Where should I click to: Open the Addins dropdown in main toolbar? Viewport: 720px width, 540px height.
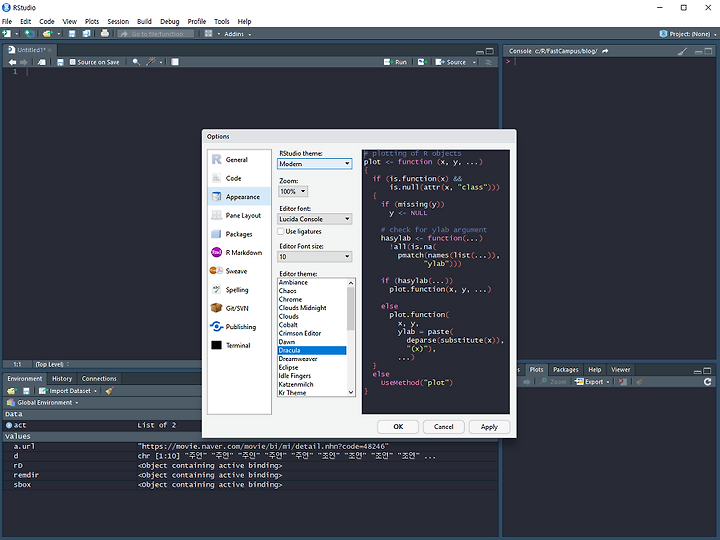point(237,34)
